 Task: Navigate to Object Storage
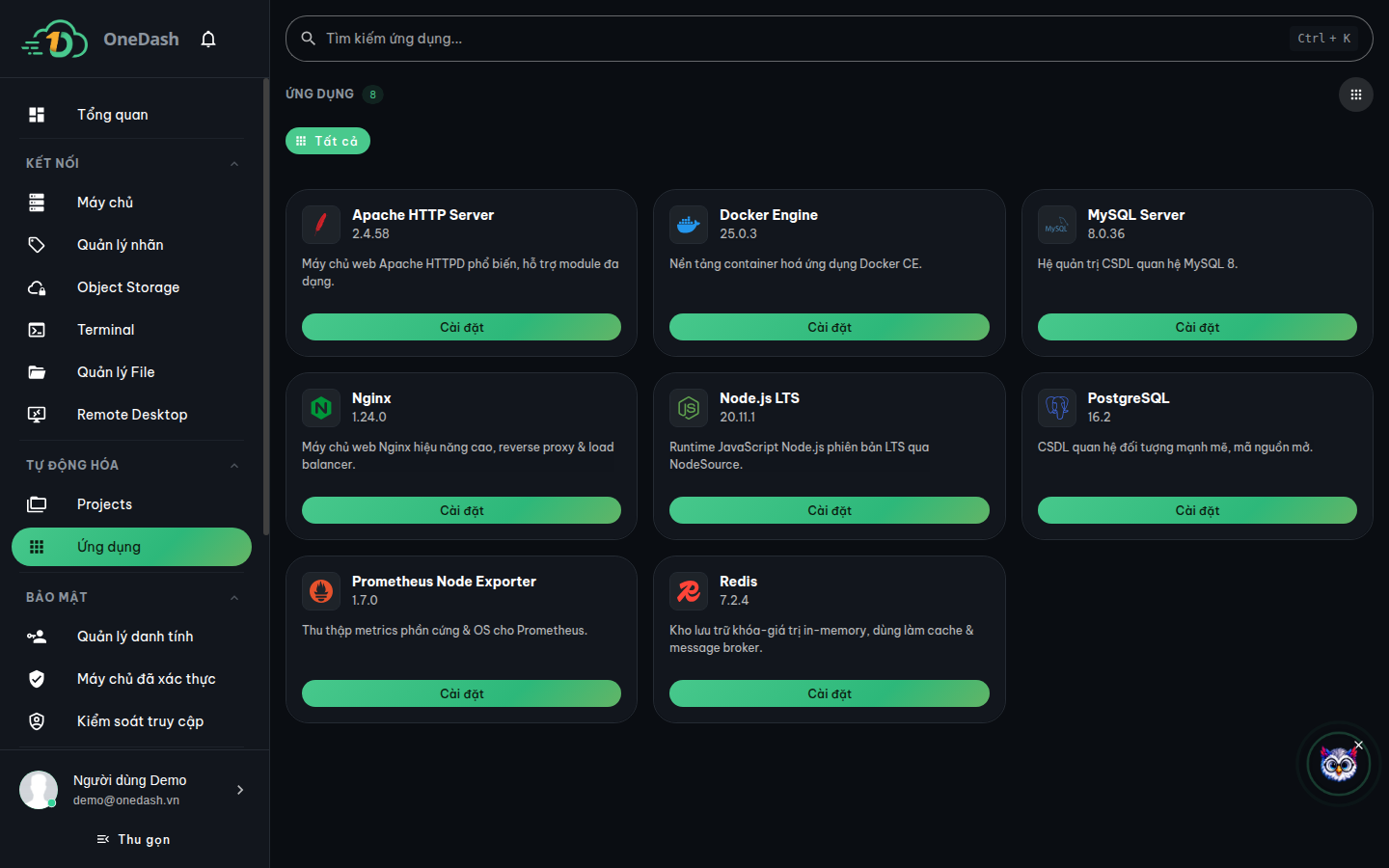pos(131,287)
